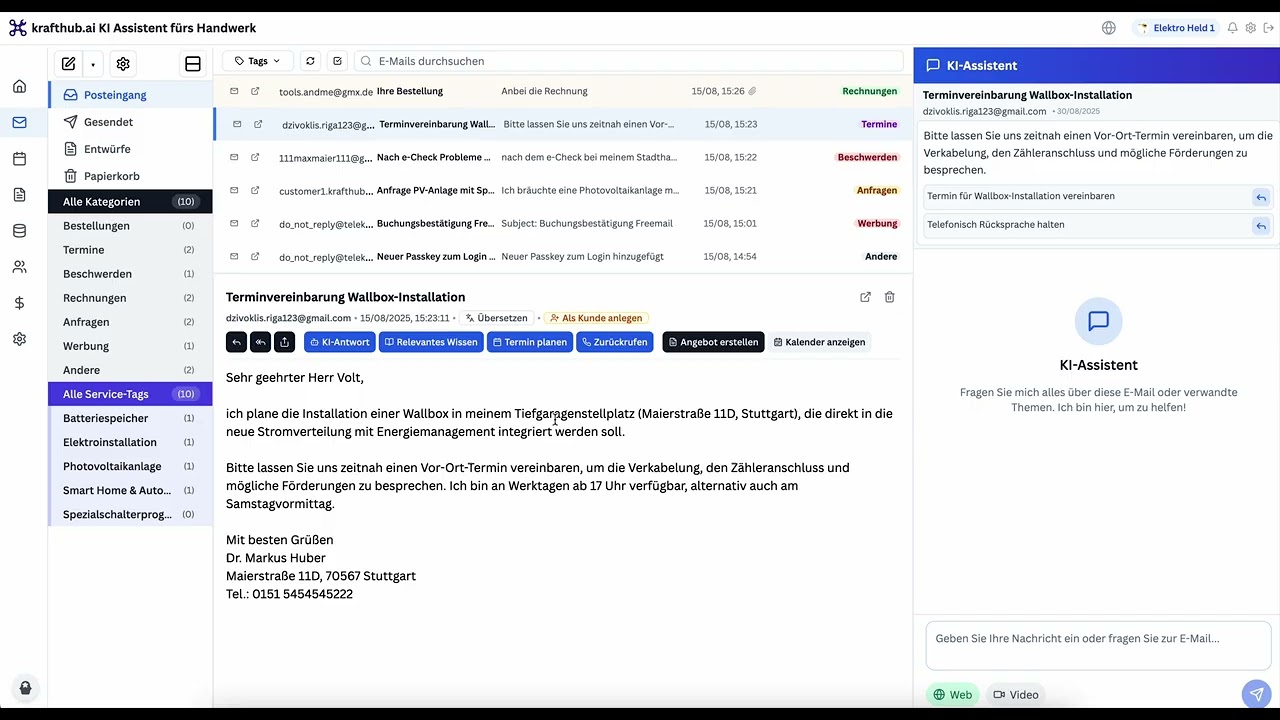Viewport: 1280px width, 720px height.
Task: Click the reply arrow button in email toolbar
Action: click(x=236, y=342)
